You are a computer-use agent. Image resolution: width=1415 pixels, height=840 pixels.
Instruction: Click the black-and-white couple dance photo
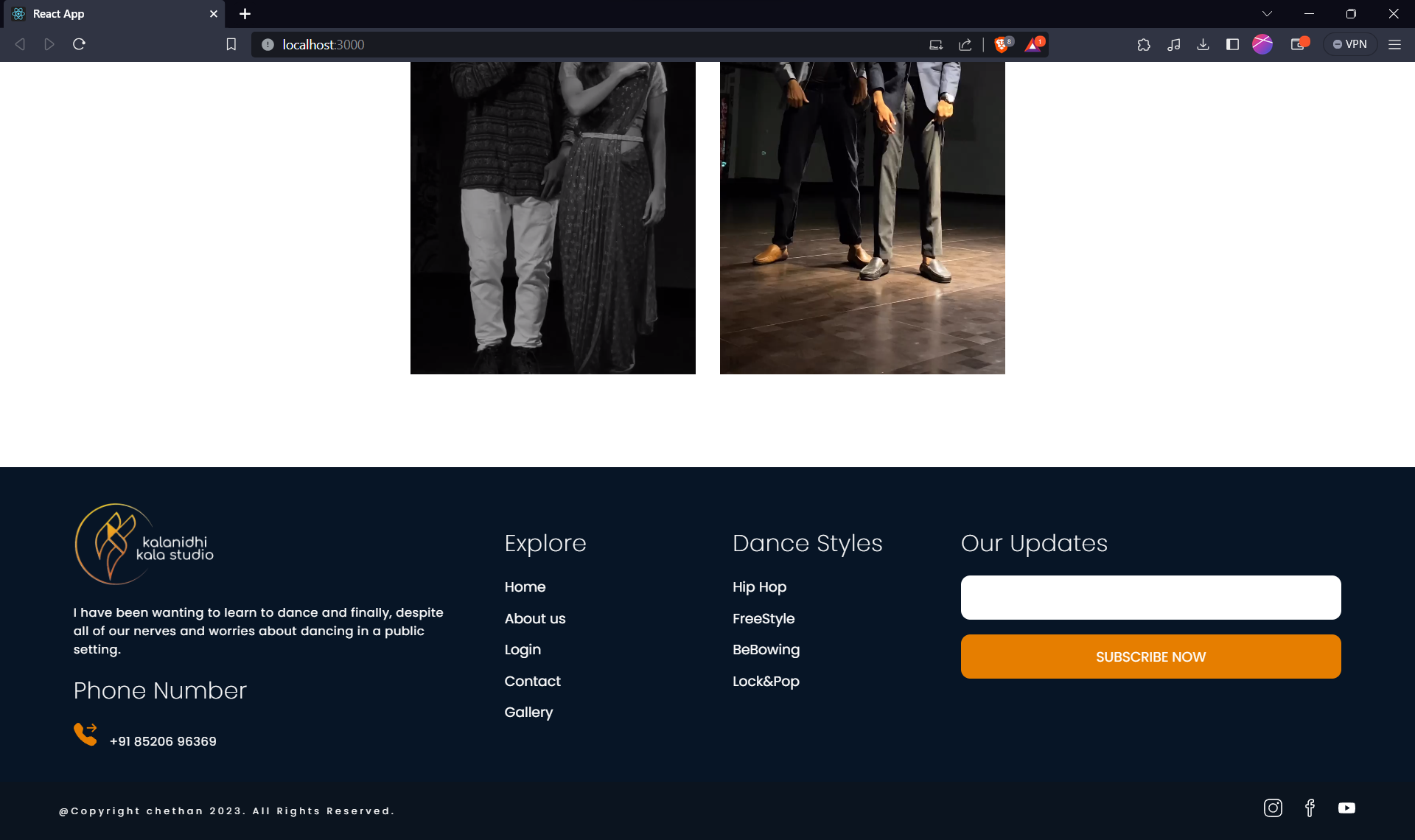pyautogui.click(x=553, y=218)
